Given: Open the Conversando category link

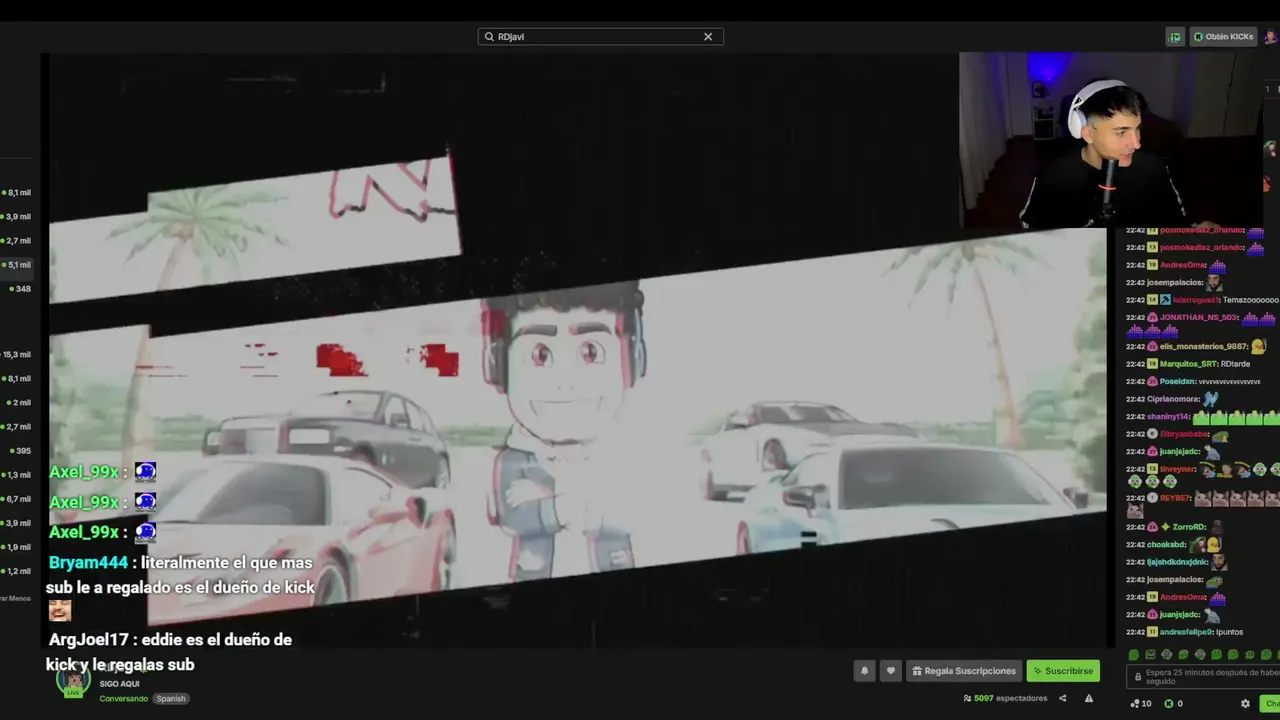Looking at the screenshot, I should (124, 699).
